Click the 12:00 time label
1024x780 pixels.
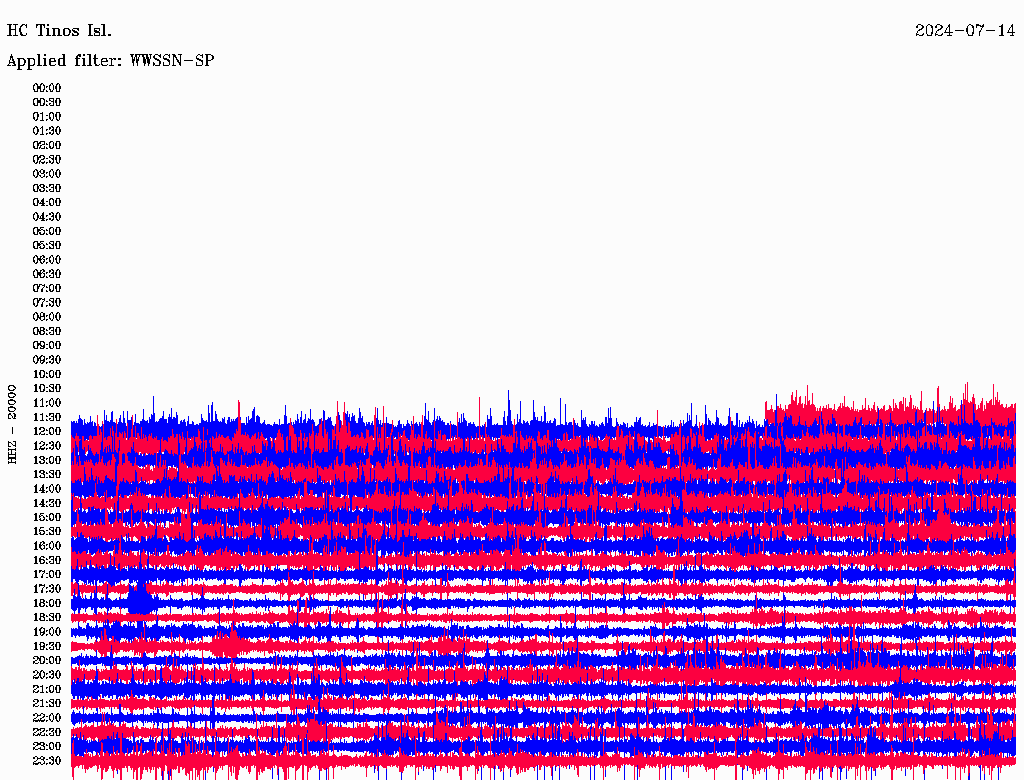(47, 431)
